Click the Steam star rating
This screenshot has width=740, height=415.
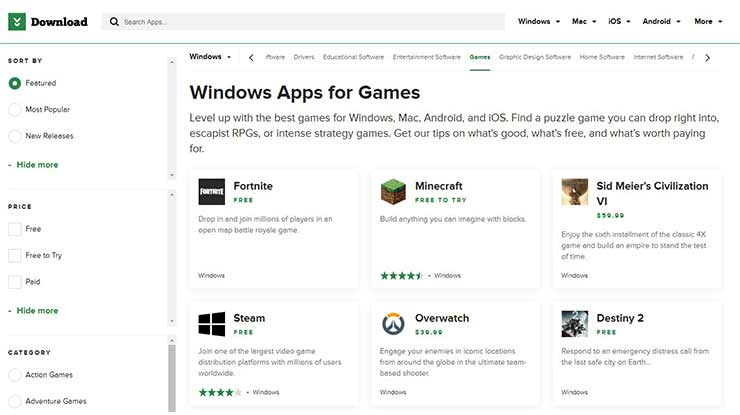pyautogui.click(x=220, y=392)
